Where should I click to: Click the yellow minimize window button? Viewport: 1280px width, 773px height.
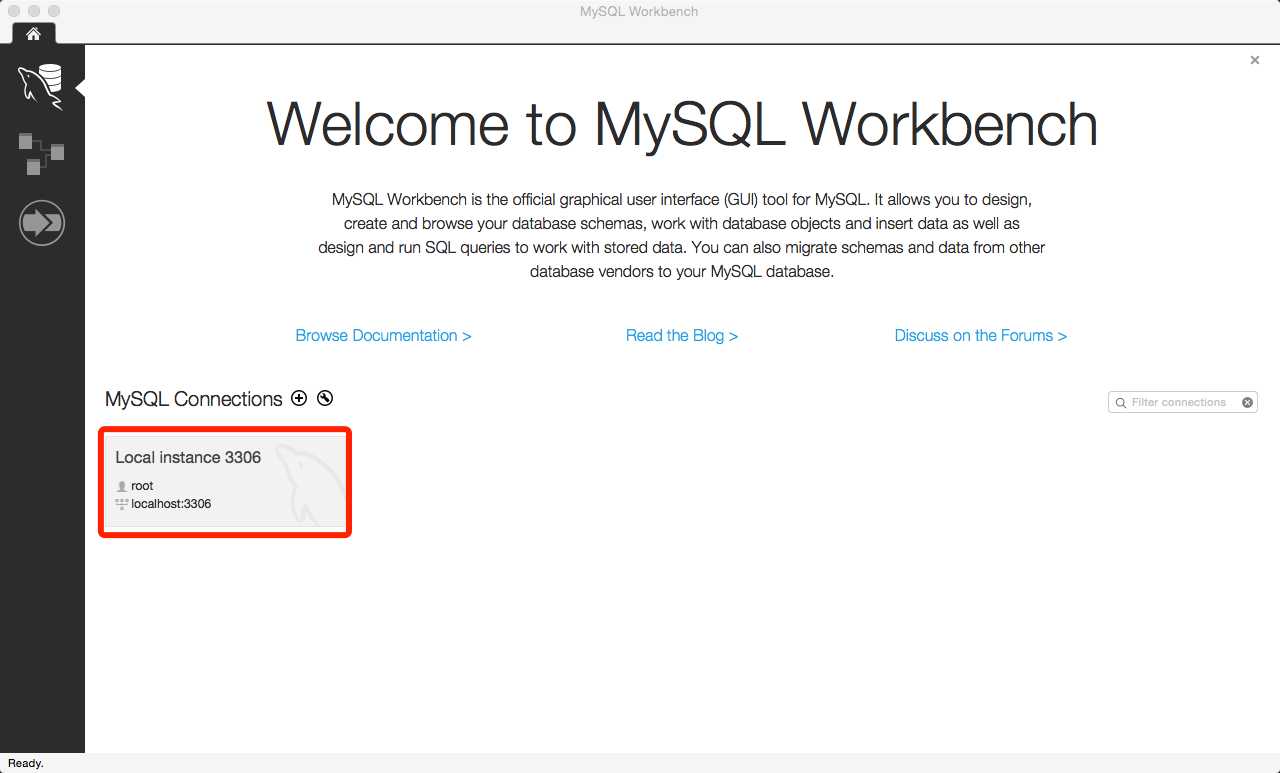coord(34,11)
